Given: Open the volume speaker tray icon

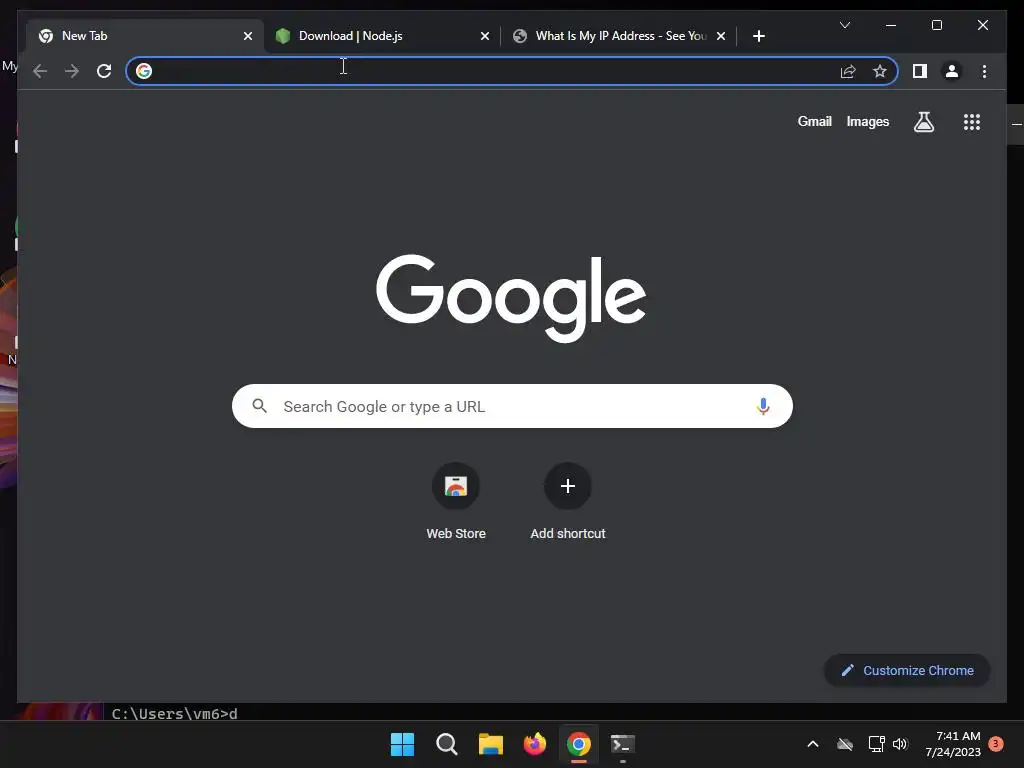Looking at the screenshot, I should click(x=900, y=744).
